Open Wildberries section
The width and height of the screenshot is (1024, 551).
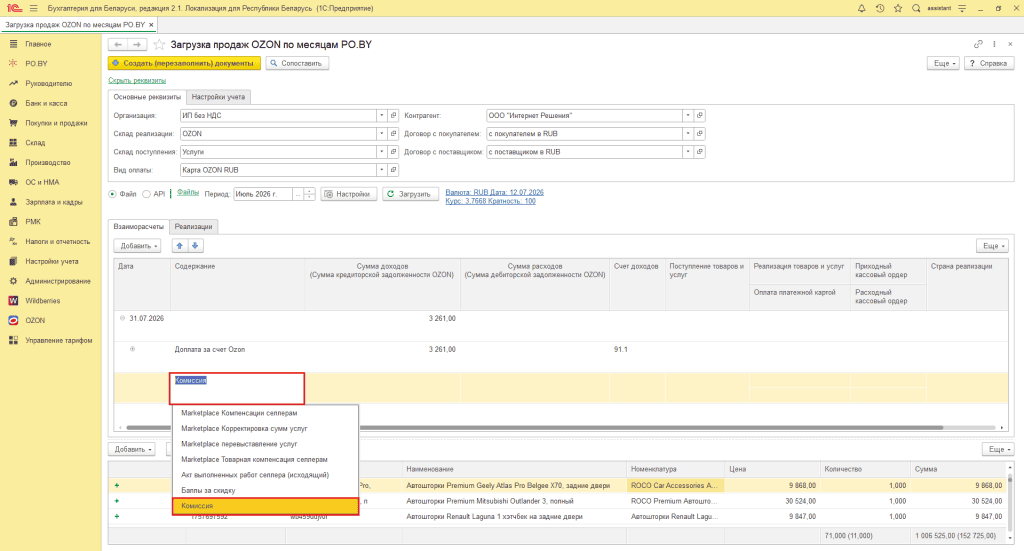click(x=42, y=300)
